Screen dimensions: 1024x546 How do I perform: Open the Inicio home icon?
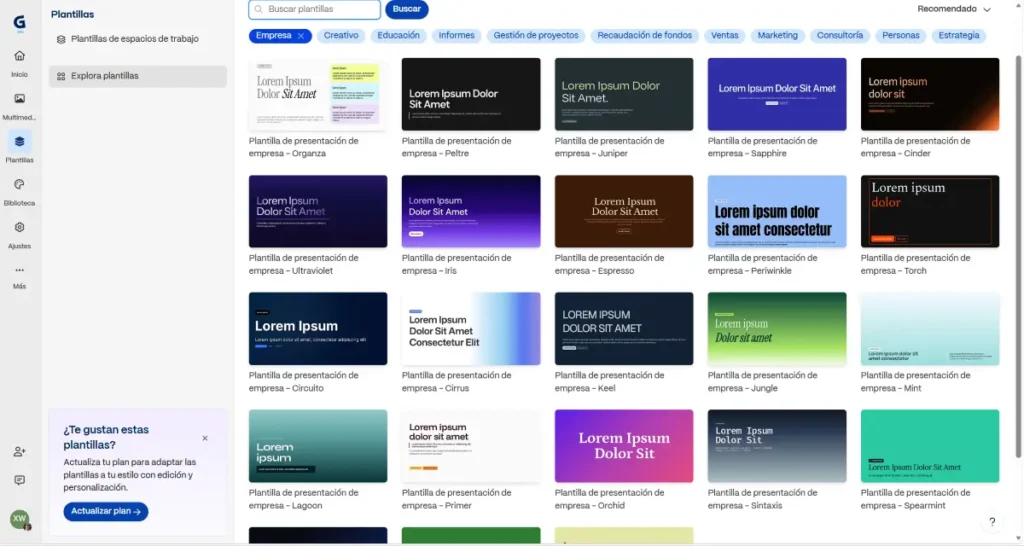pos(20,56)
